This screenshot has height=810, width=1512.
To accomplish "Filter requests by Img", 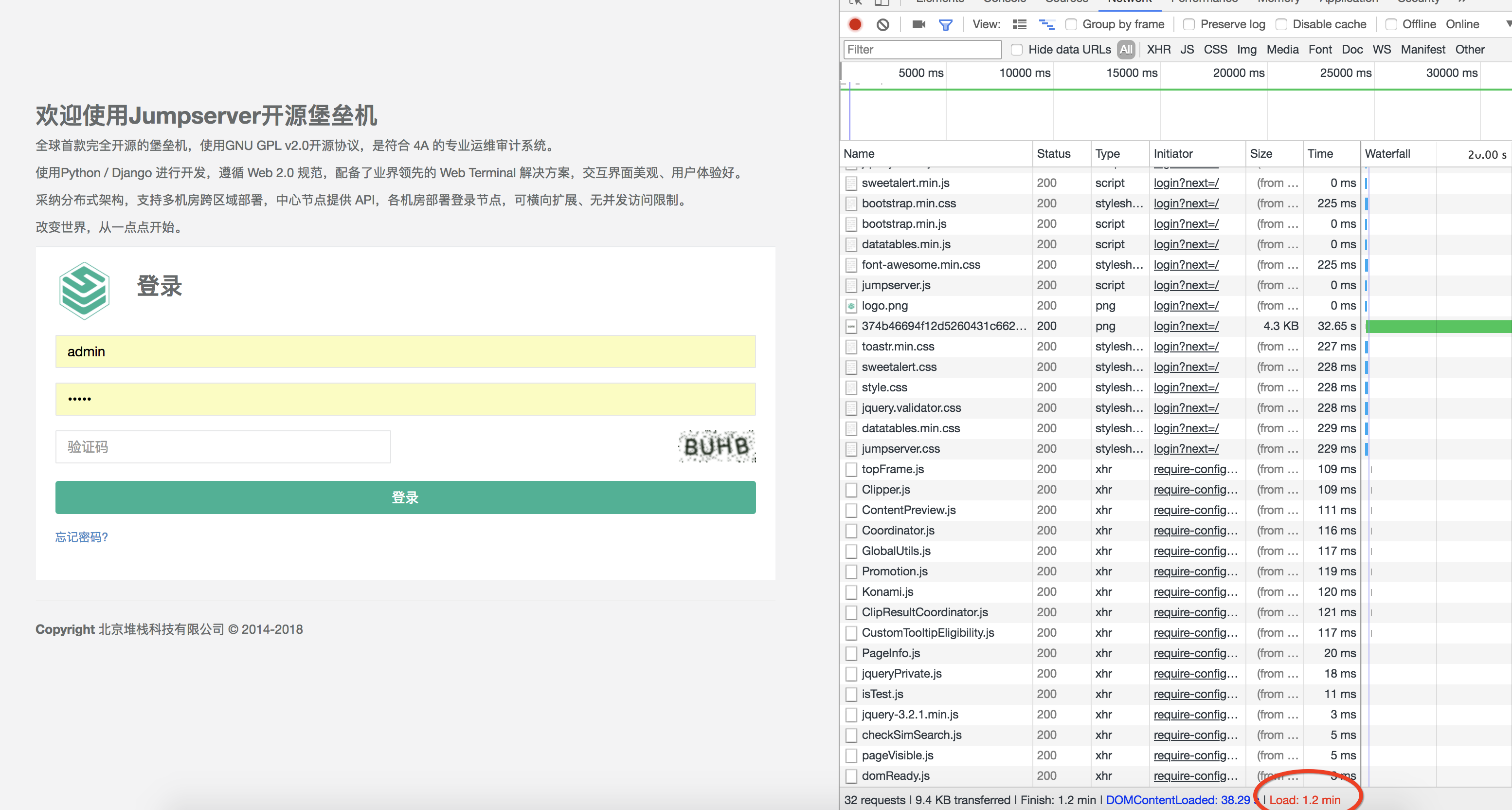I will 1246,49.
